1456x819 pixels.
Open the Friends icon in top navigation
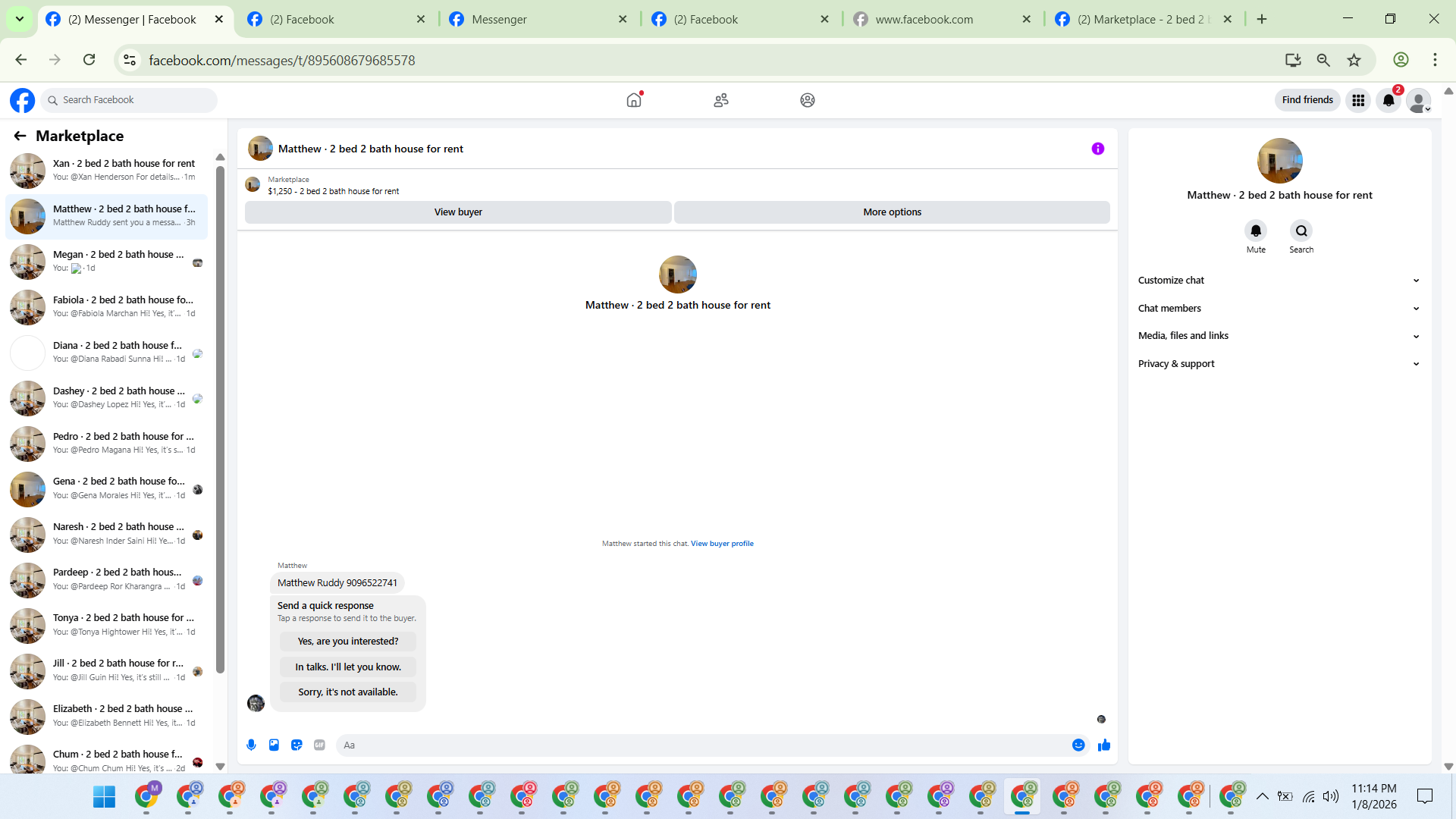pyautogui.click(x=721, y=100)
